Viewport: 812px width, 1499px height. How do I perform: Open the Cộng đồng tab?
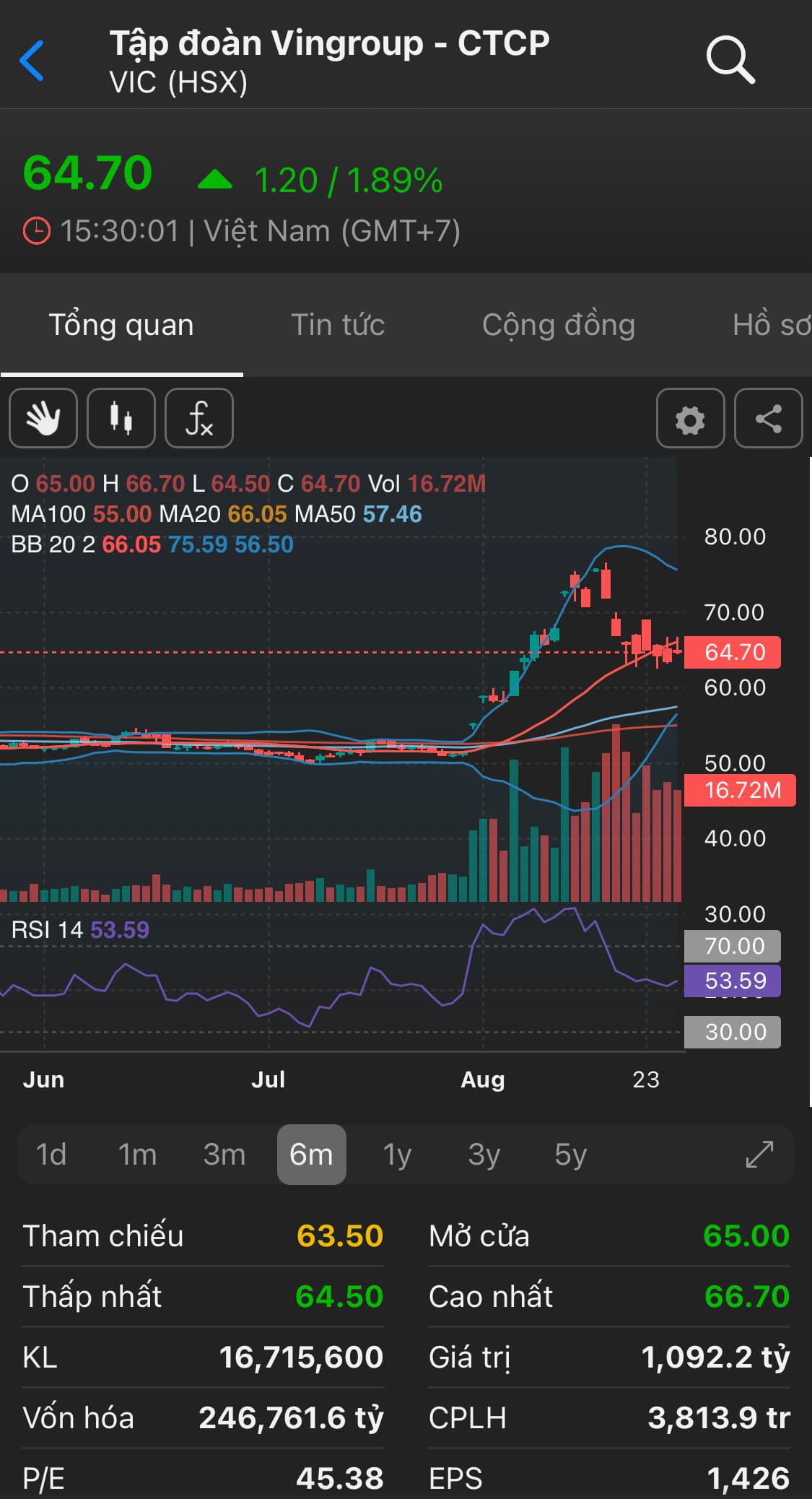558,325
